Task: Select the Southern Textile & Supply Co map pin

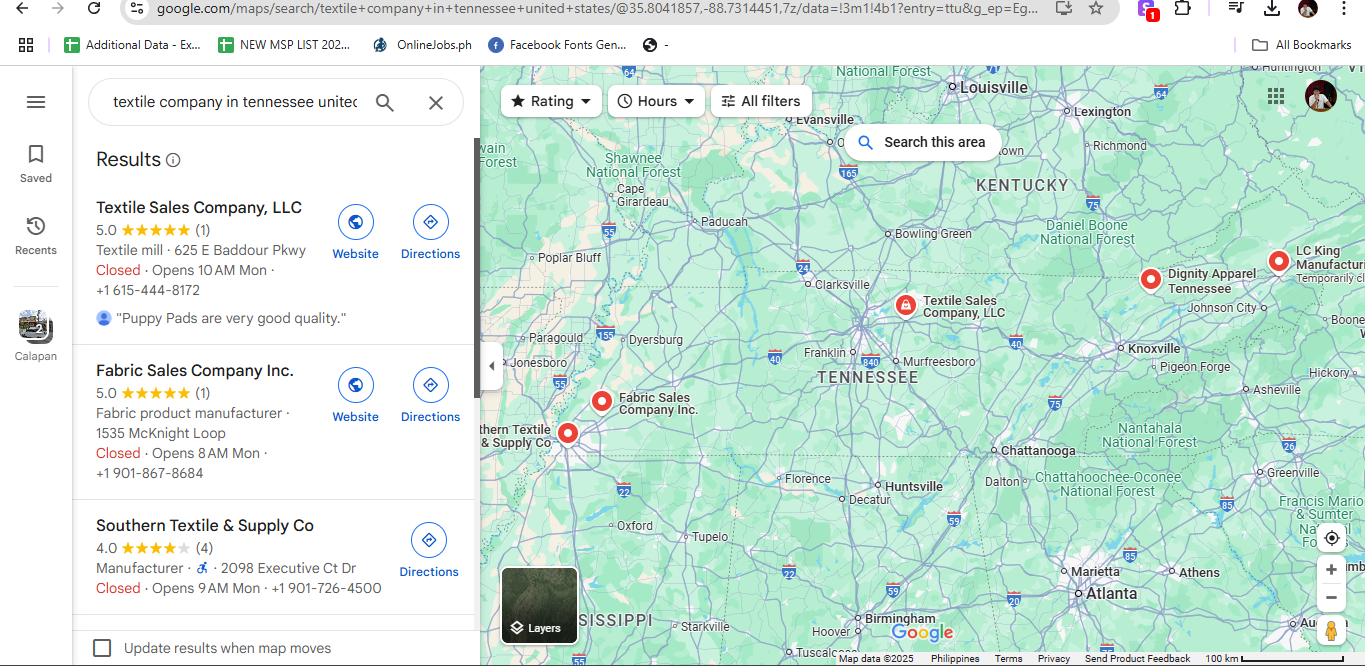Action: click(567, 433)
